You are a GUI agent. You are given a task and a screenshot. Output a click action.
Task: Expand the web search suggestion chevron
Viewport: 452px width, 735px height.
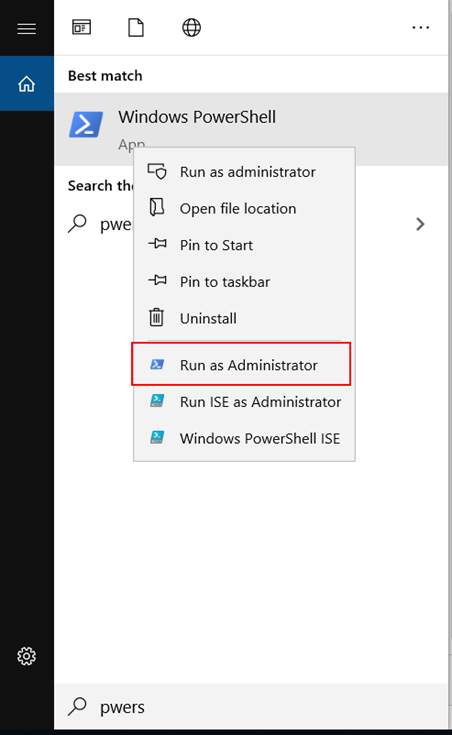(420, 224)
